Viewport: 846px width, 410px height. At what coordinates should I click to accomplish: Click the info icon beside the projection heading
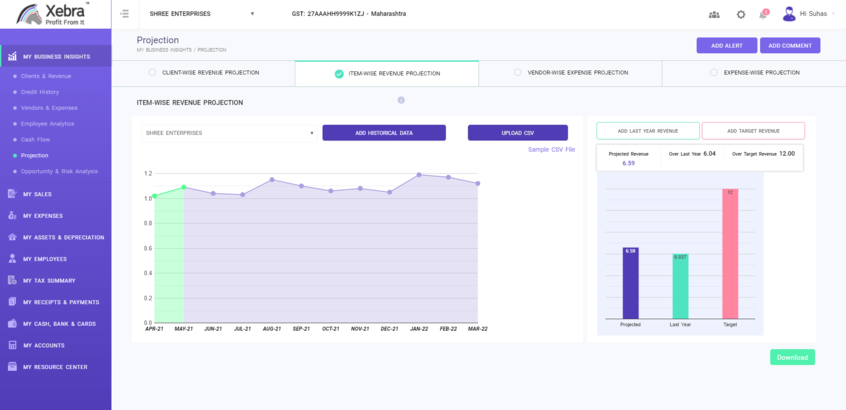401,100
